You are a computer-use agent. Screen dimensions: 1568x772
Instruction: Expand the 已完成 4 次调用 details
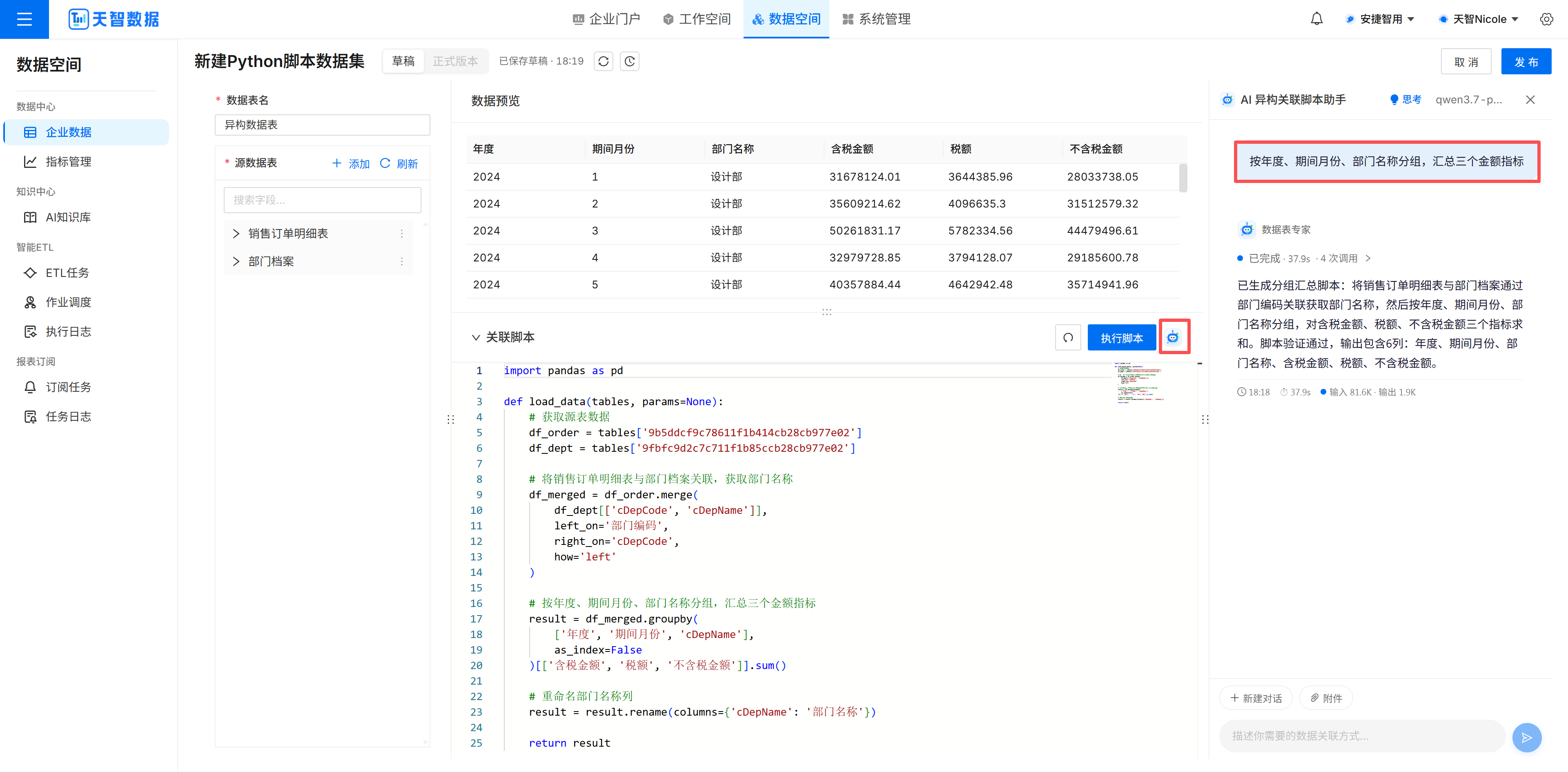(x=1304, y=259)
